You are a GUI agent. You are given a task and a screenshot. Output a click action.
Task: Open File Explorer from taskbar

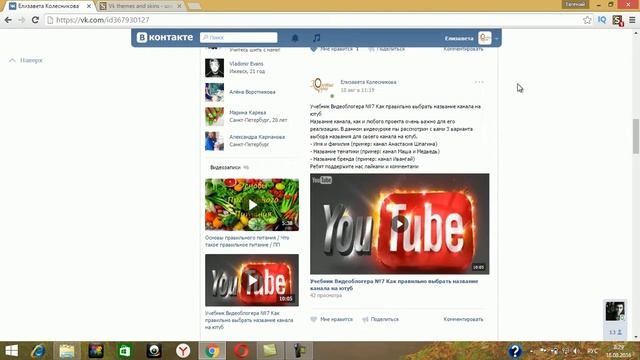67,351
